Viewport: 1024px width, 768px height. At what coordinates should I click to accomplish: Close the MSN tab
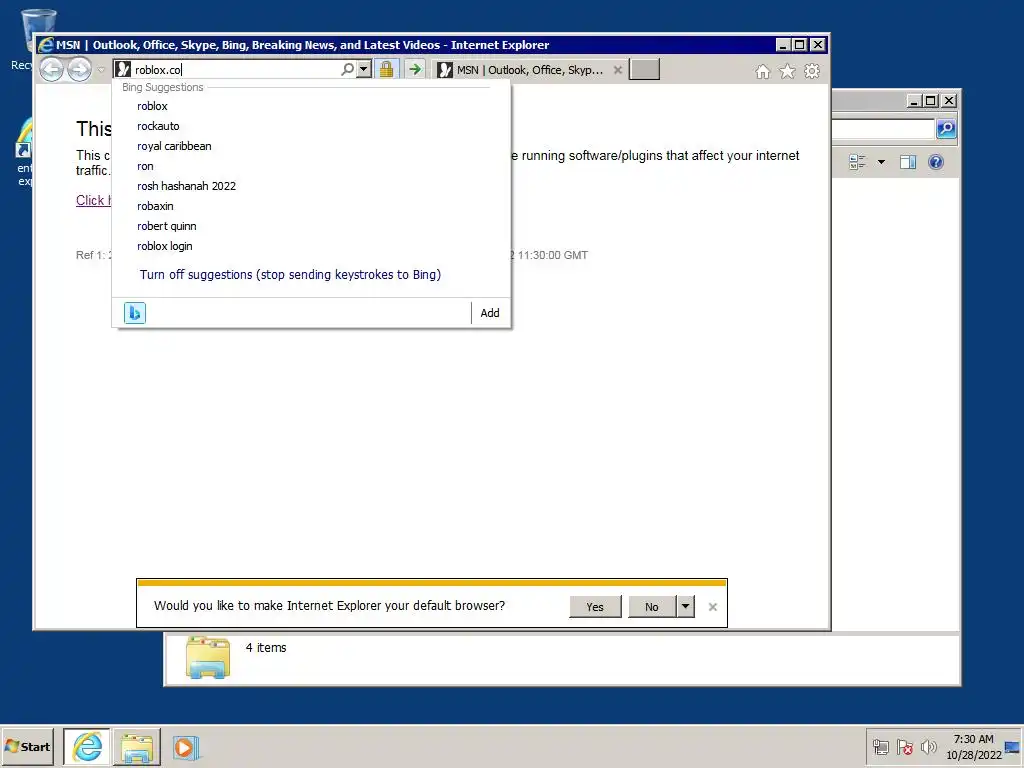click(618, 70)
